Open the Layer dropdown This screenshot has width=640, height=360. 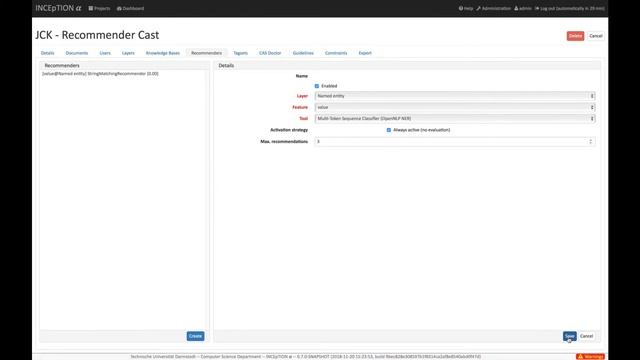455,96
